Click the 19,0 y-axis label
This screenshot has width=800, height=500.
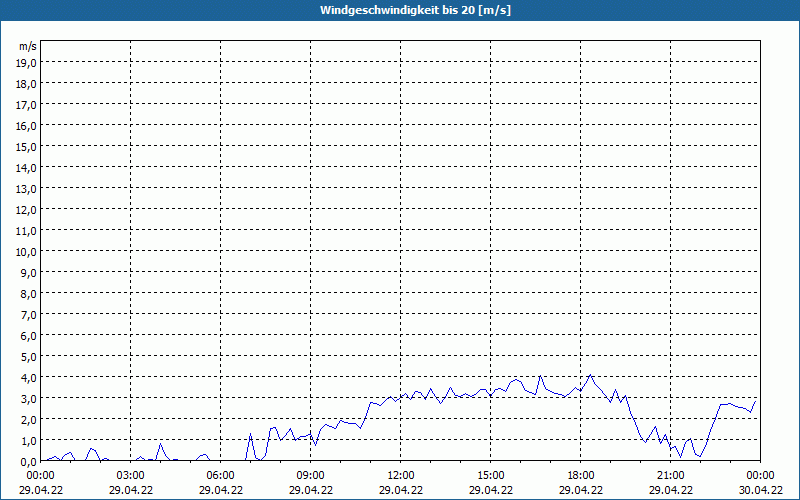tap(28, 63)
